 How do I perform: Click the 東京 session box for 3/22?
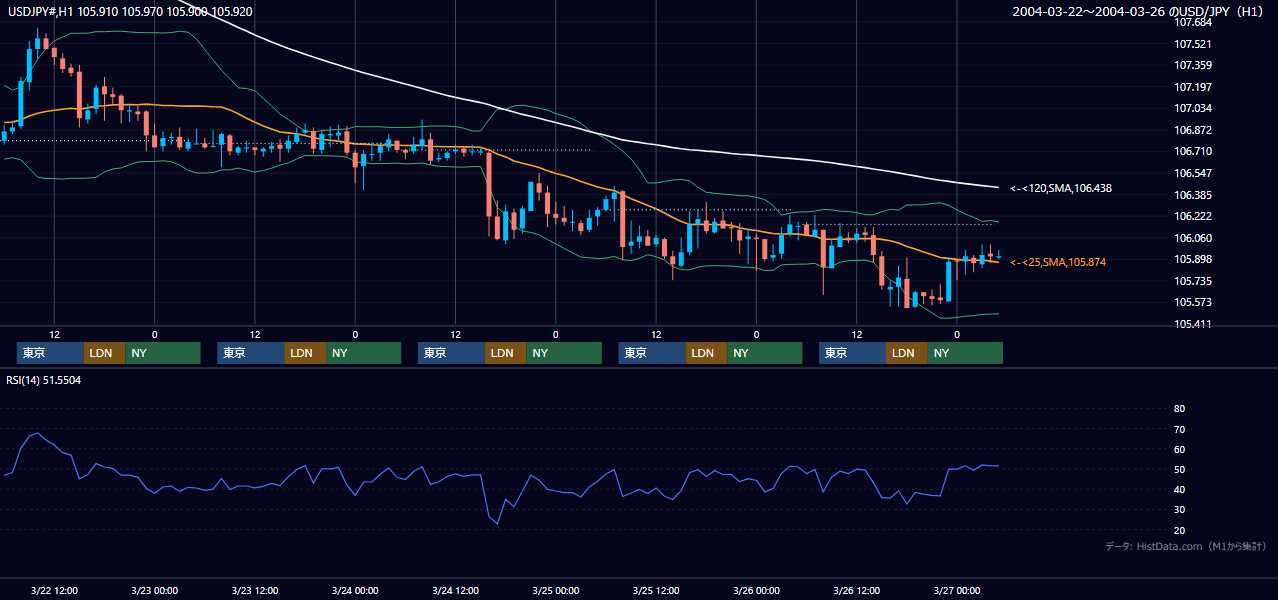(50, 353)
